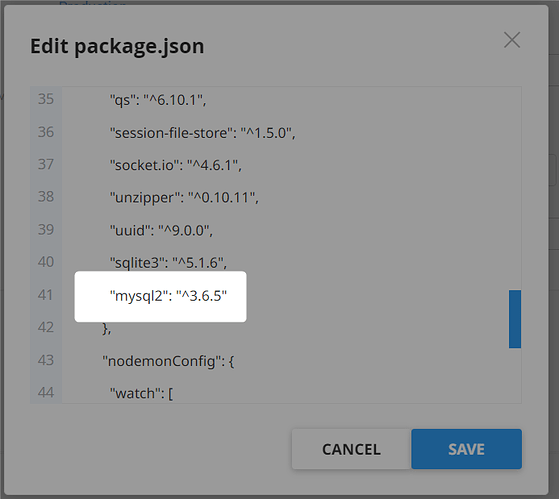Click the Edit package.json title
This screenshot has width=559, height=499.
click(117, 46)
